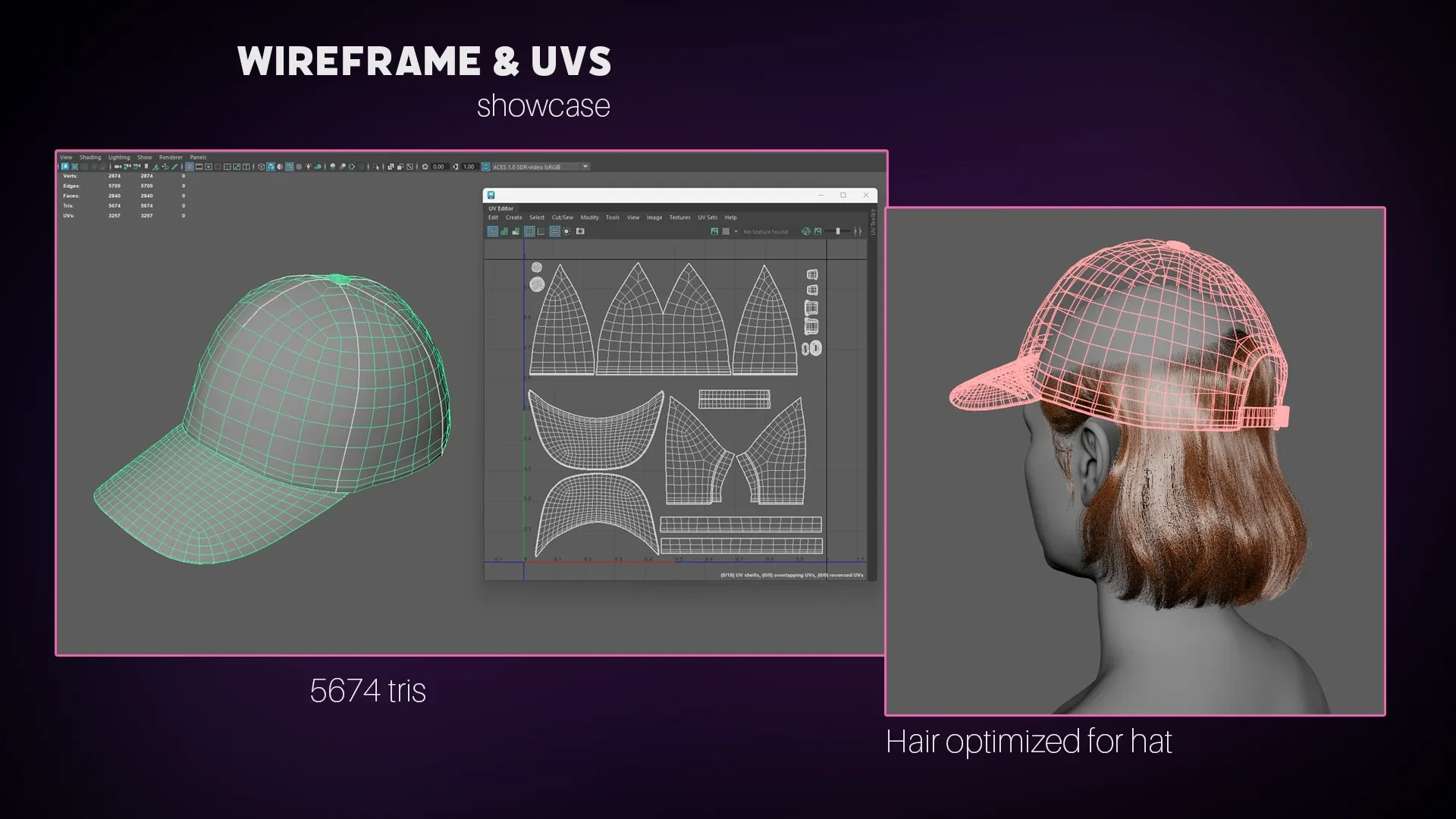Image resolution: width=1456 pixels, height=819 pixels.
Task: Toggle the resolution gate icon
Action: [209, 167]
